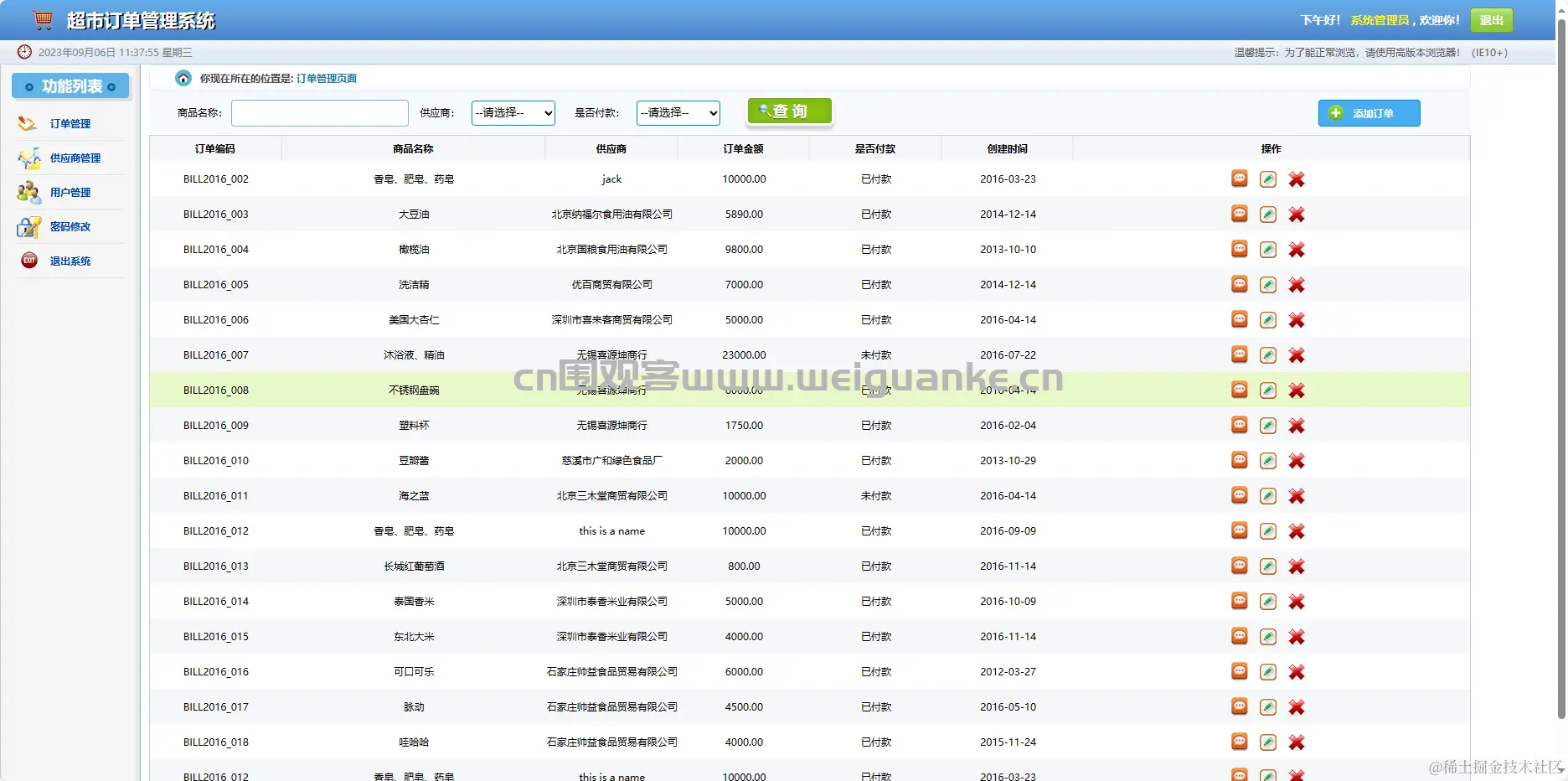This screenshot has width=1568, height=781.
Task: Click the green 查询 search button
Action: click(x=790, y=111)
